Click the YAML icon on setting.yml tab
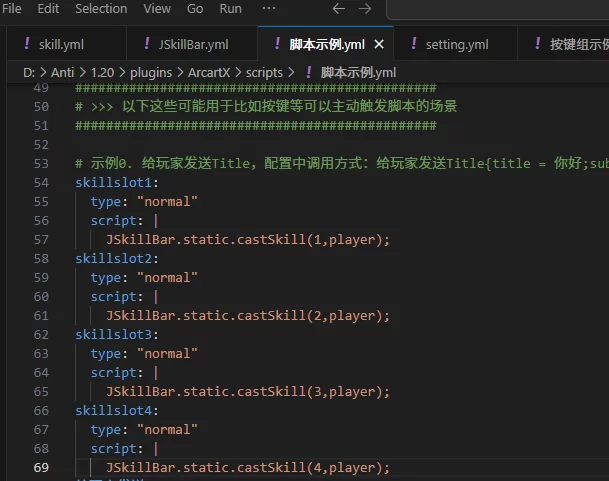 click(414, 44)
